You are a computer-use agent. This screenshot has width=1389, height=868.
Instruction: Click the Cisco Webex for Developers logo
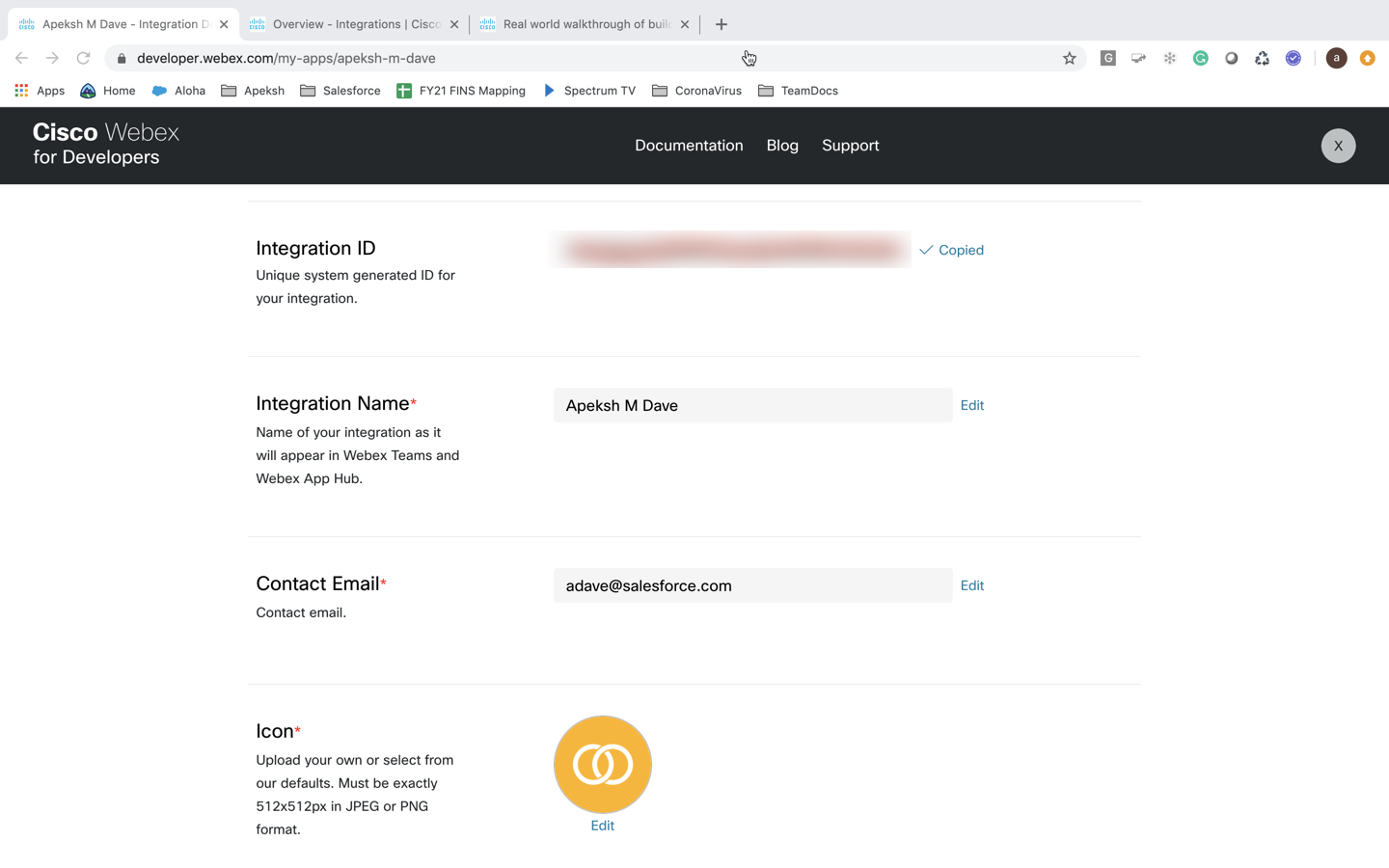click(x=106, y=145)
